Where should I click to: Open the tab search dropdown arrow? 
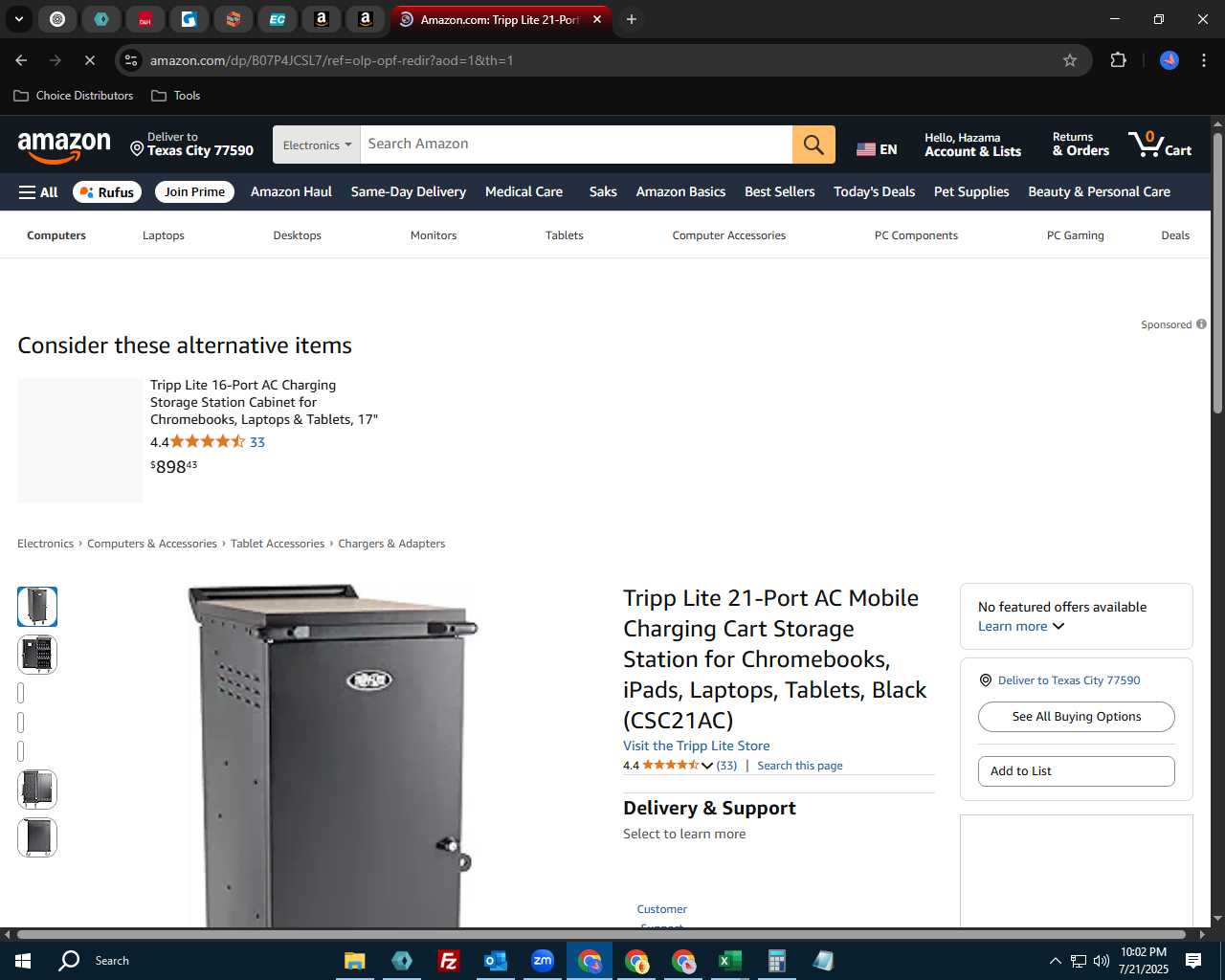(18, 19)
